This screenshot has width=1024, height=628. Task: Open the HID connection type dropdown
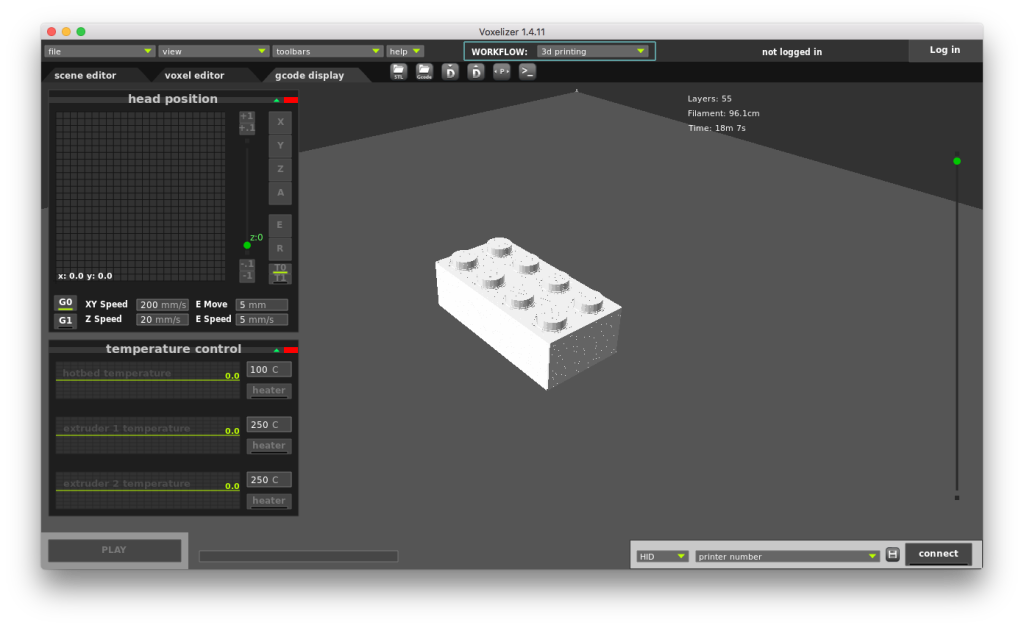[x=662, y=556]
